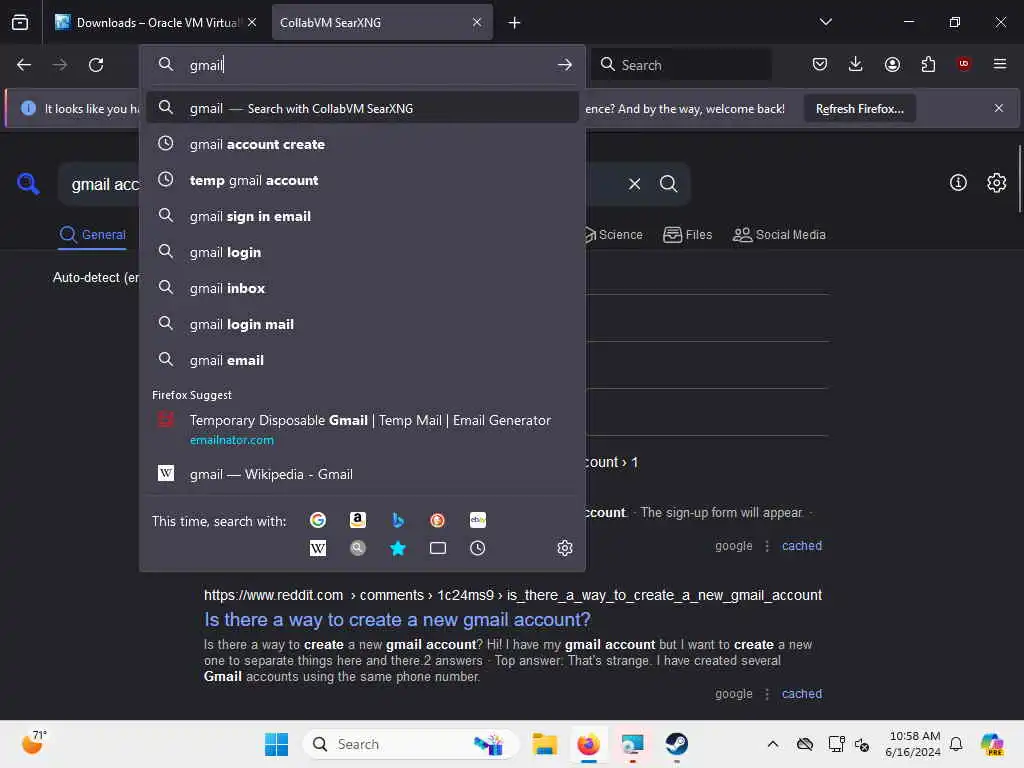1024x768 pixels.
Task: Click the Go arrow in address bar
Action: tap(564, 65)
